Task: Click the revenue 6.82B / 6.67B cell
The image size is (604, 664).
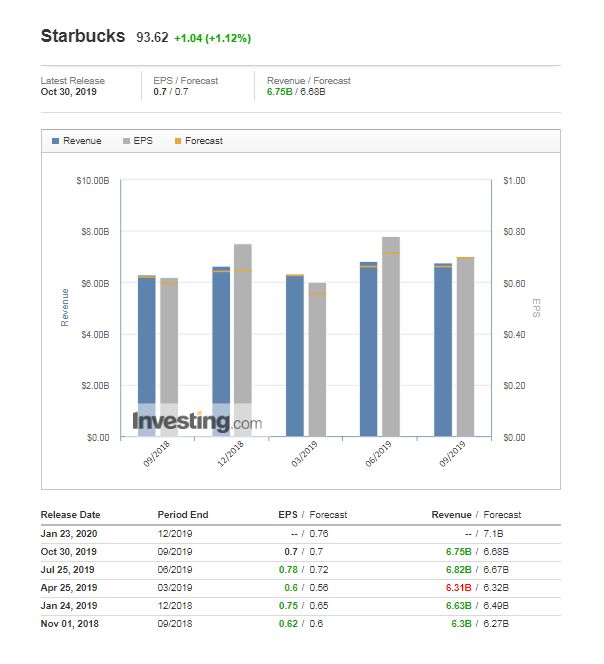Action: 477,570
